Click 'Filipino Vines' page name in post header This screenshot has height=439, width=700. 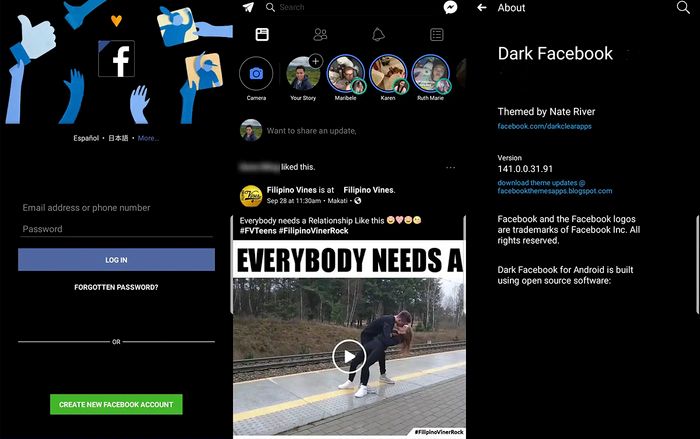[292, 190]
